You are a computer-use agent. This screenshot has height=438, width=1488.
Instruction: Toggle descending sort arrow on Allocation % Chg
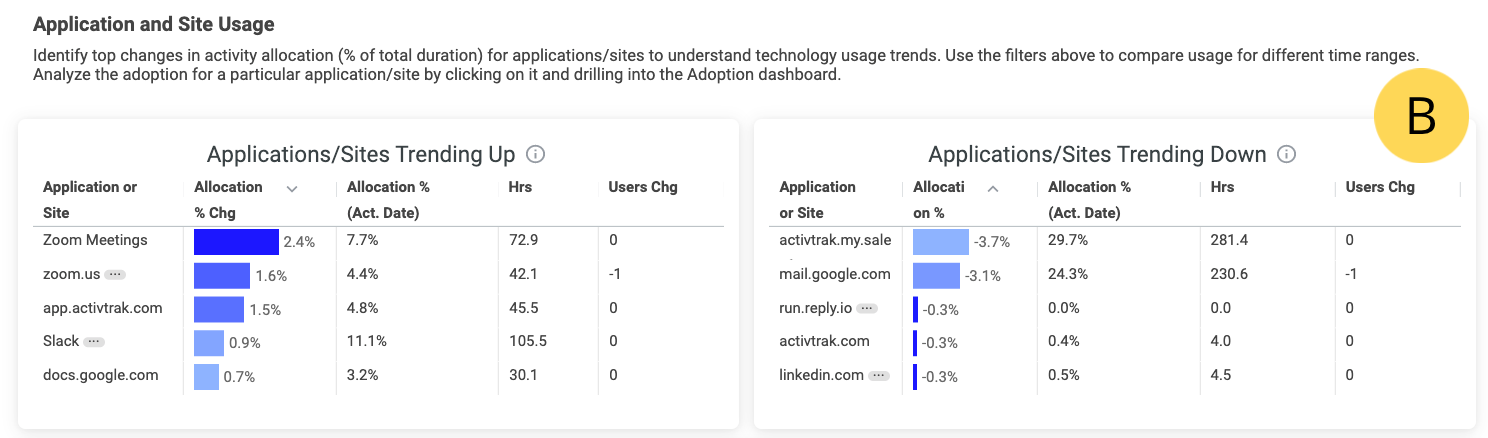point(292,188)
